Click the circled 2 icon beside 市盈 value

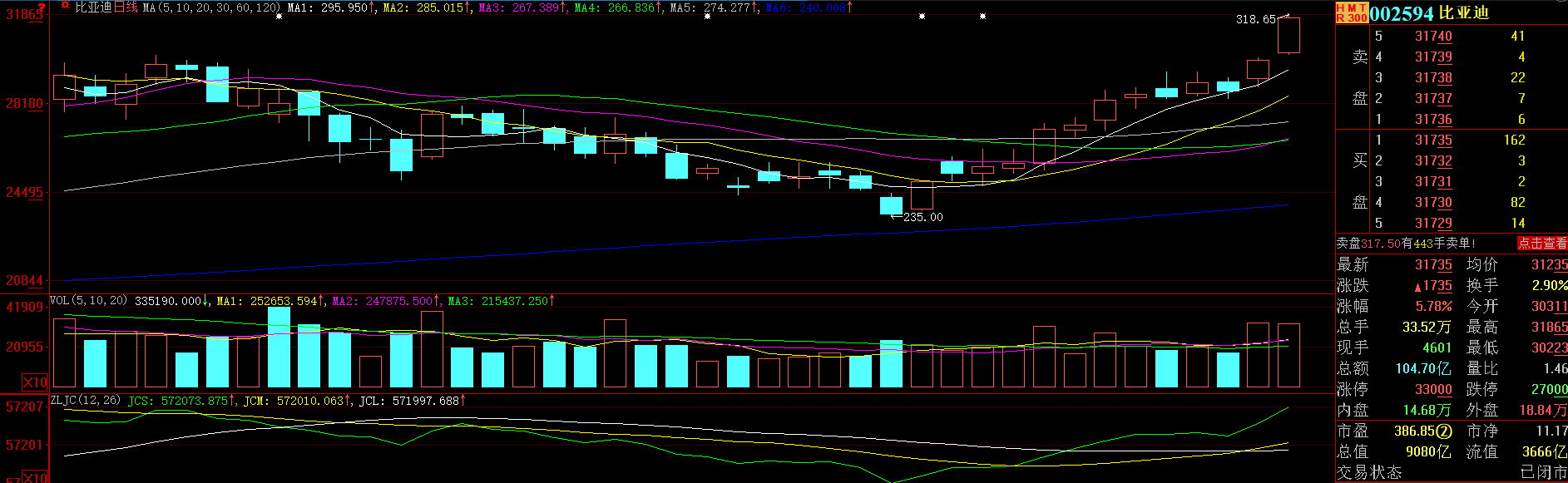1444,431
